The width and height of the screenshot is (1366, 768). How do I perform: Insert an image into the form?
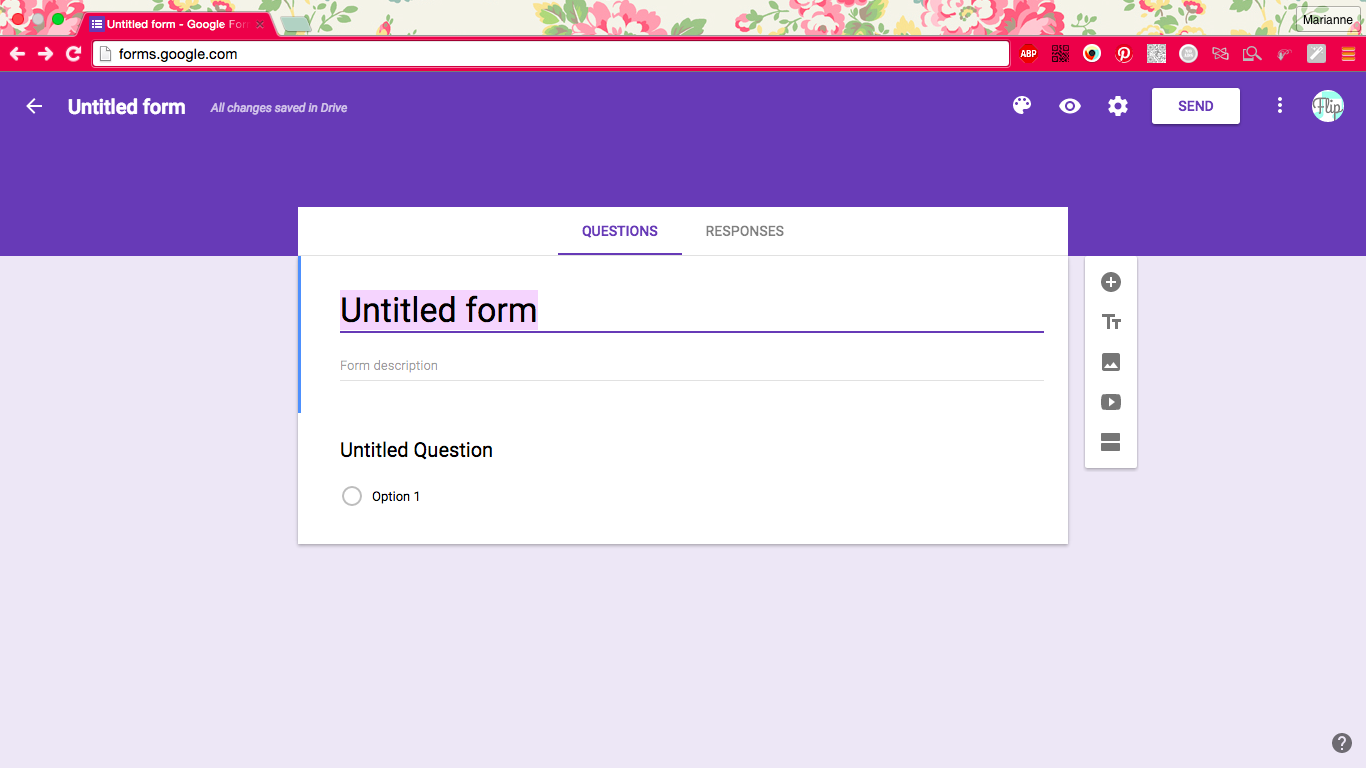1111,362
